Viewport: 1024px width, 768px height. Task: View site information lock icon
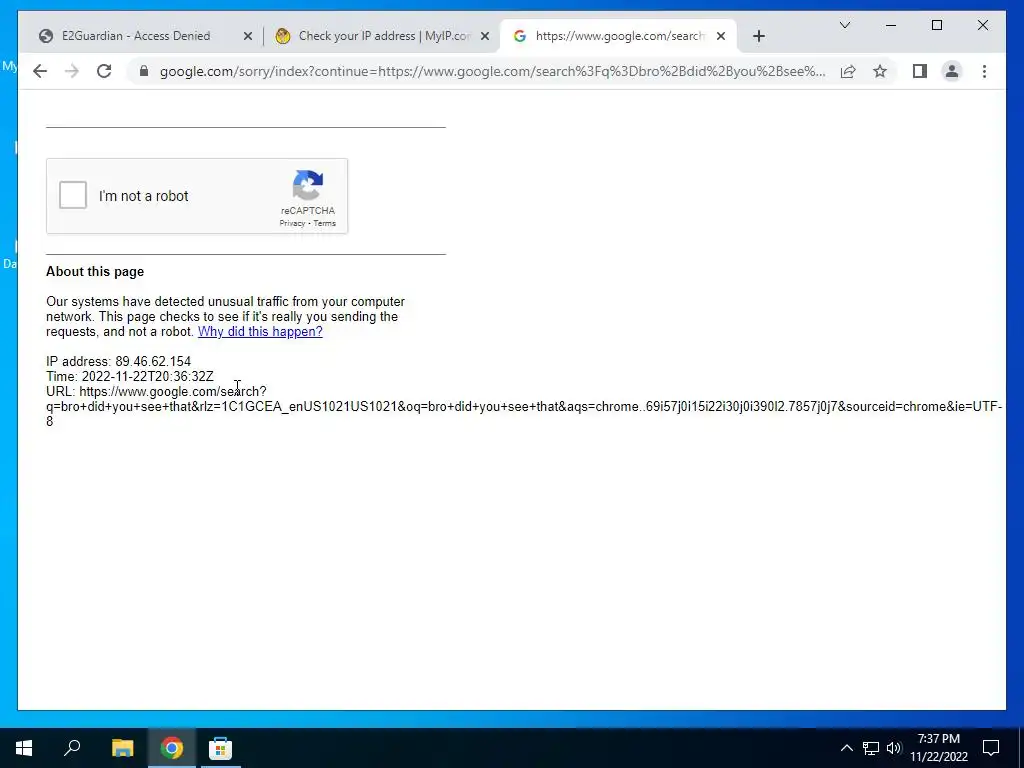[144, 71]
